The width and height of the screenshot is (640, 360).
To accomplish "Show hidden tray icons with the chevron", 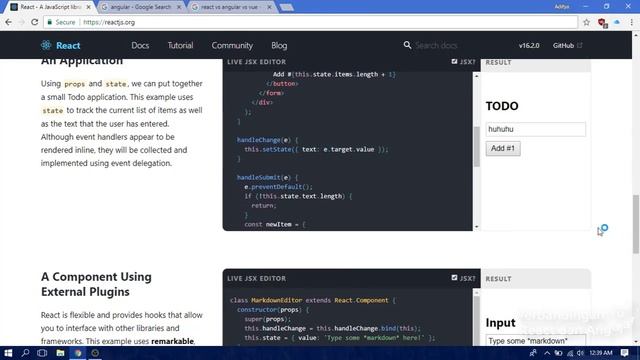I will [547, 353].
